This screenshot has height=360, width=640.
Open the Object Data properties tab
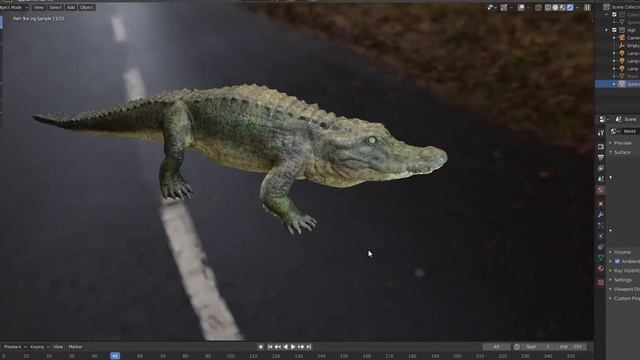click(x=601, y=258)
